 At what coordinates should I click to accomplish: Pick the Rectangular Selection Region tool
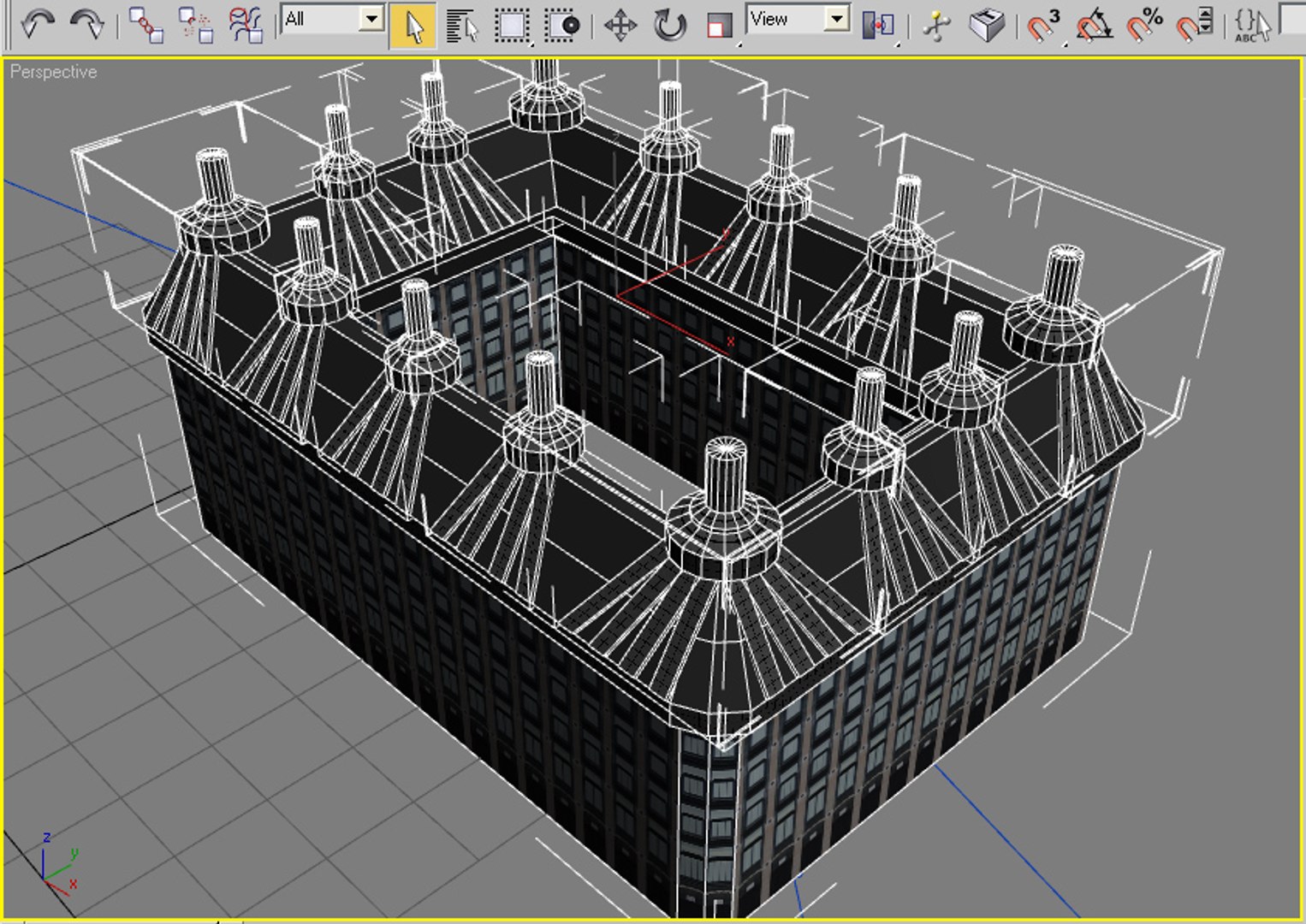point(513,25)
